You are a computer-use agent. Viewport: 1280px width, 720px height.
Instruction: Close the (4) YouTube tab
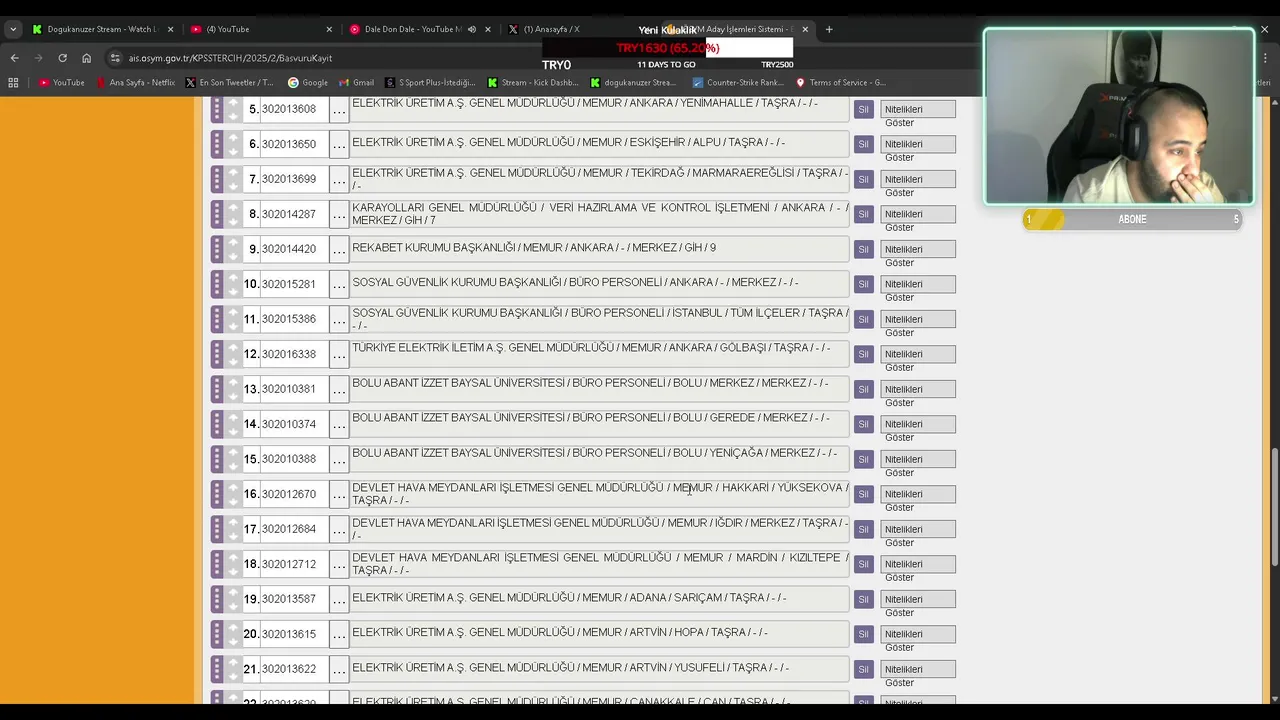pyautogui.click(x=329, y=29)
